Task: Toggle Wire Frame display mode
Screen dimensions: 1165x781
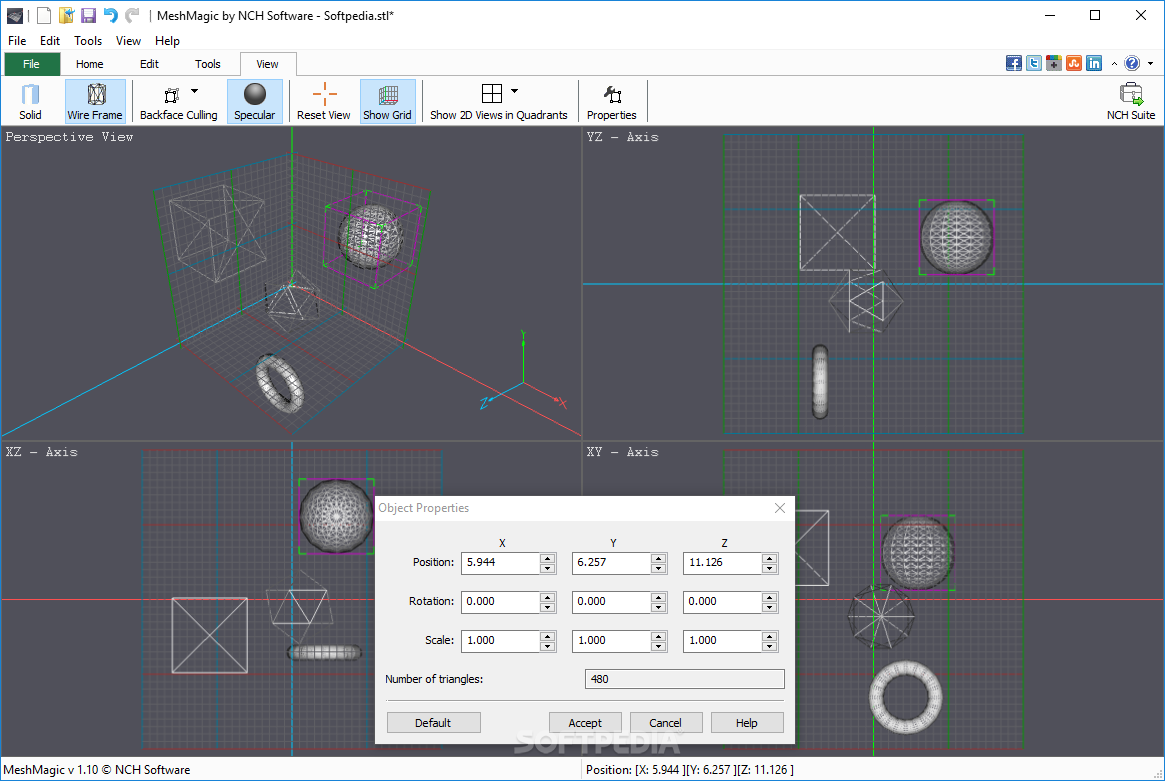Action: [95, 101]
